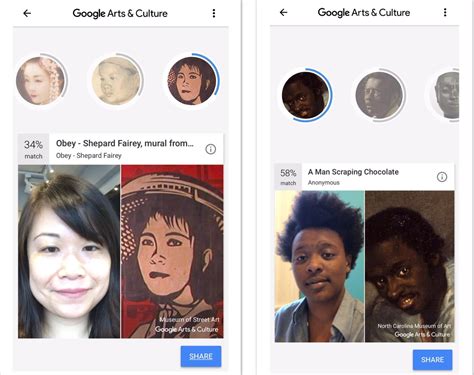
Task: Open the Obey - Shepard Fairey mural title
Action: point(125,144)
